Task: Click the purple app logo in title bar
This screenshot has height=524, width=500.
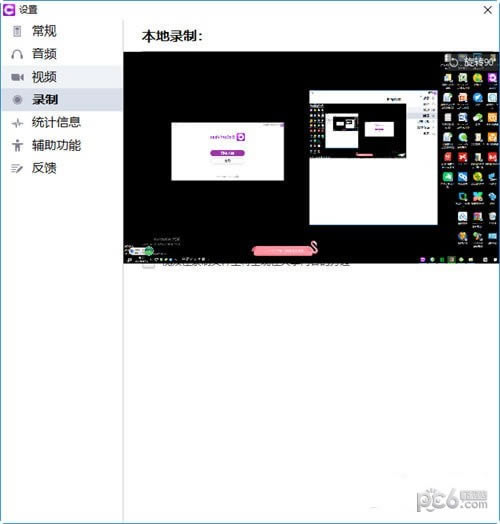Action: point(9,10)
